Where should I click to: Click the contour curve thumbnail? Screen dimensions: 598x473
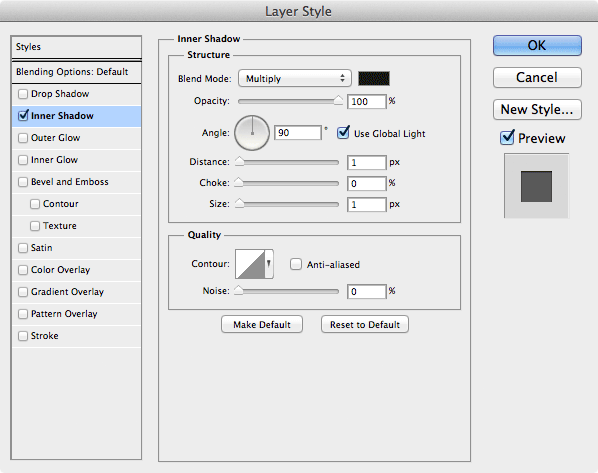250,264
